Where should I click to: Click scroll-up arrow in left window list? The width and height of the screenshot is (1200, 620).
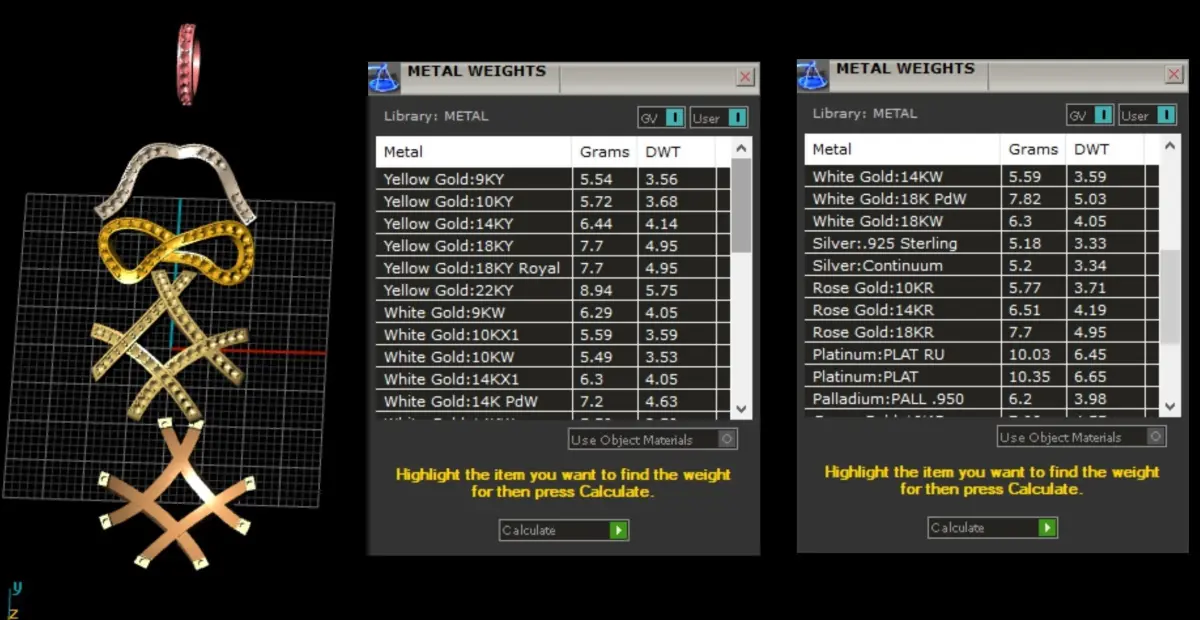741,148
